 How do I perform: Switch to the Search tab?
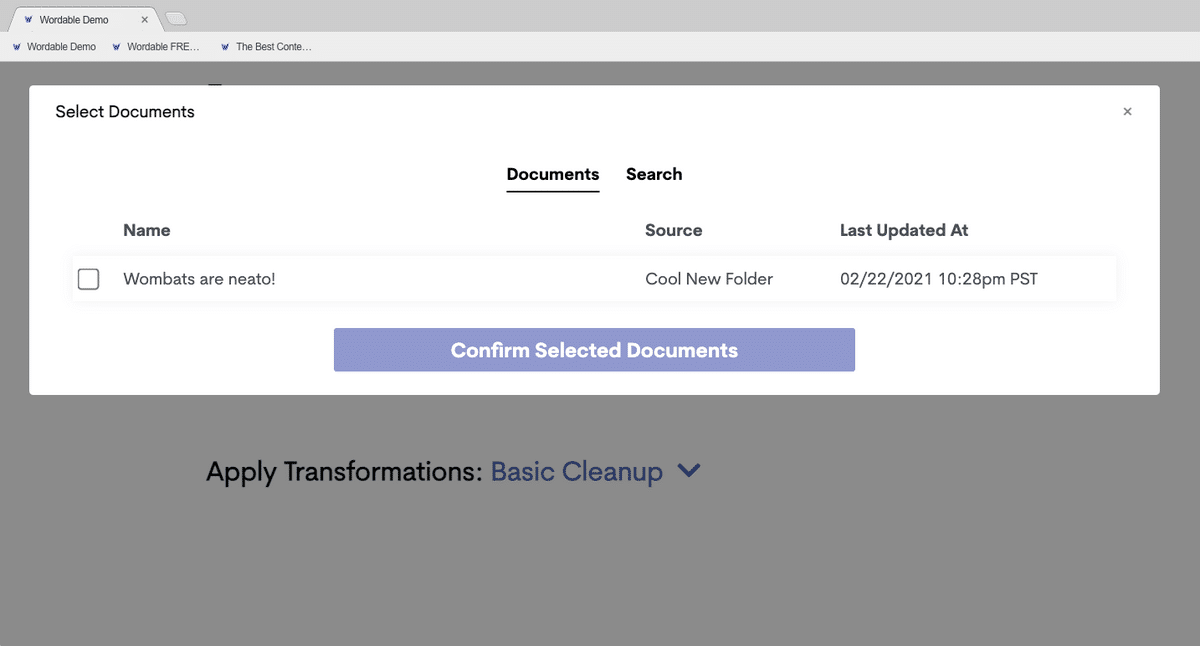tap(654, 174)
